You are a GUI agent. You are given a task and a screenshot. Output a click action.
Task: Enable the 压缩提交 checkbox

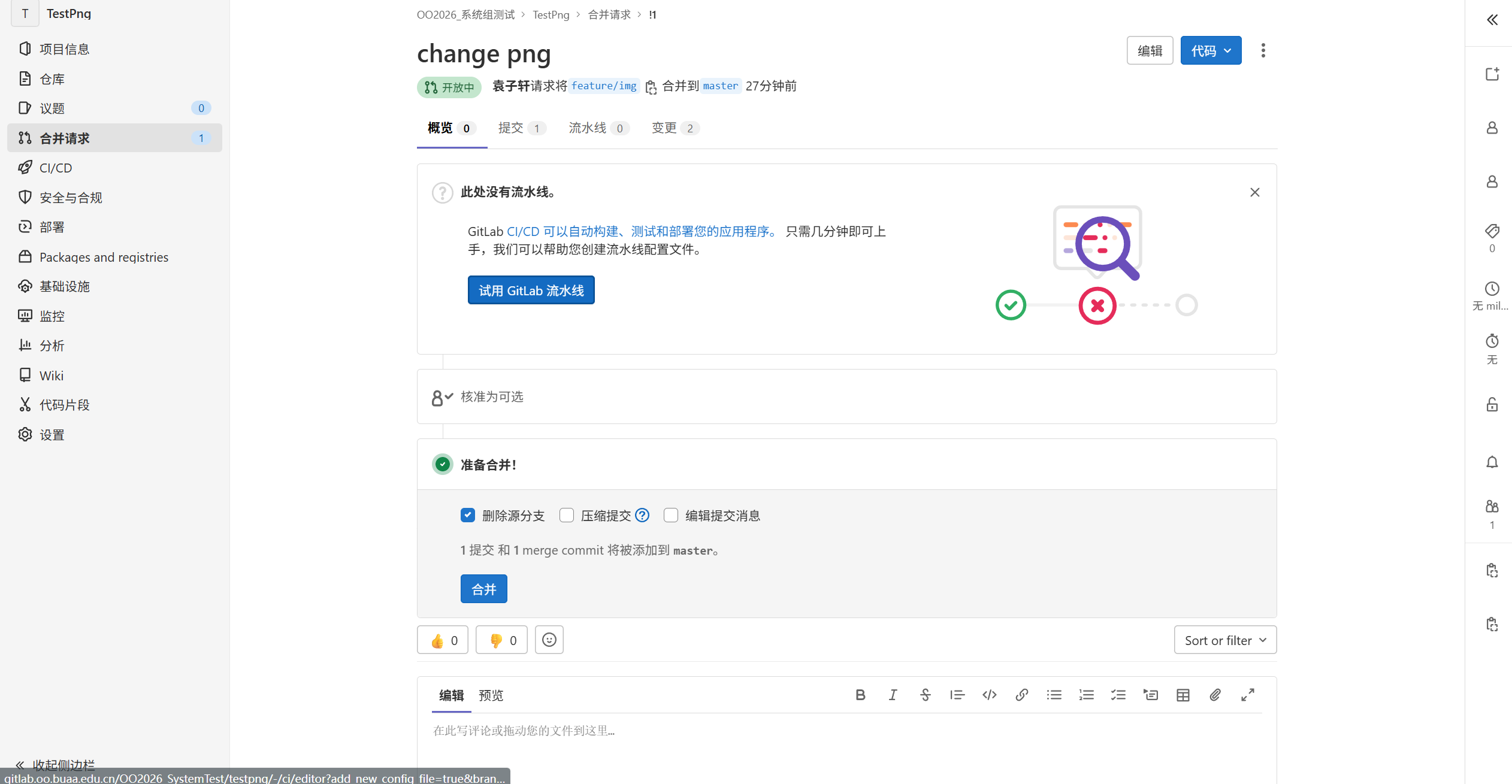(566, 515)
